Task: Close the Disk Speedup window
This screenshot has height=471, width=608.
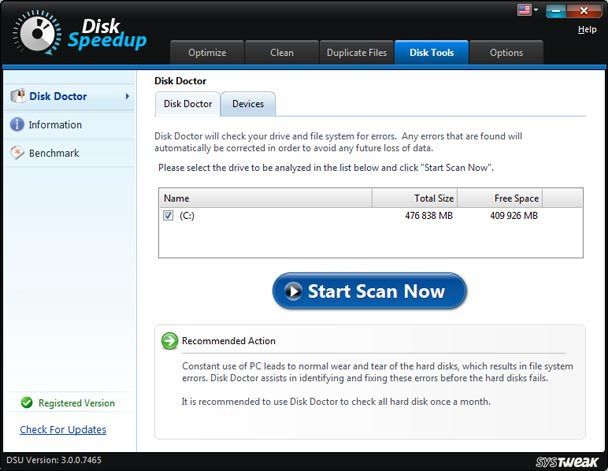Action: click(584, 11)
